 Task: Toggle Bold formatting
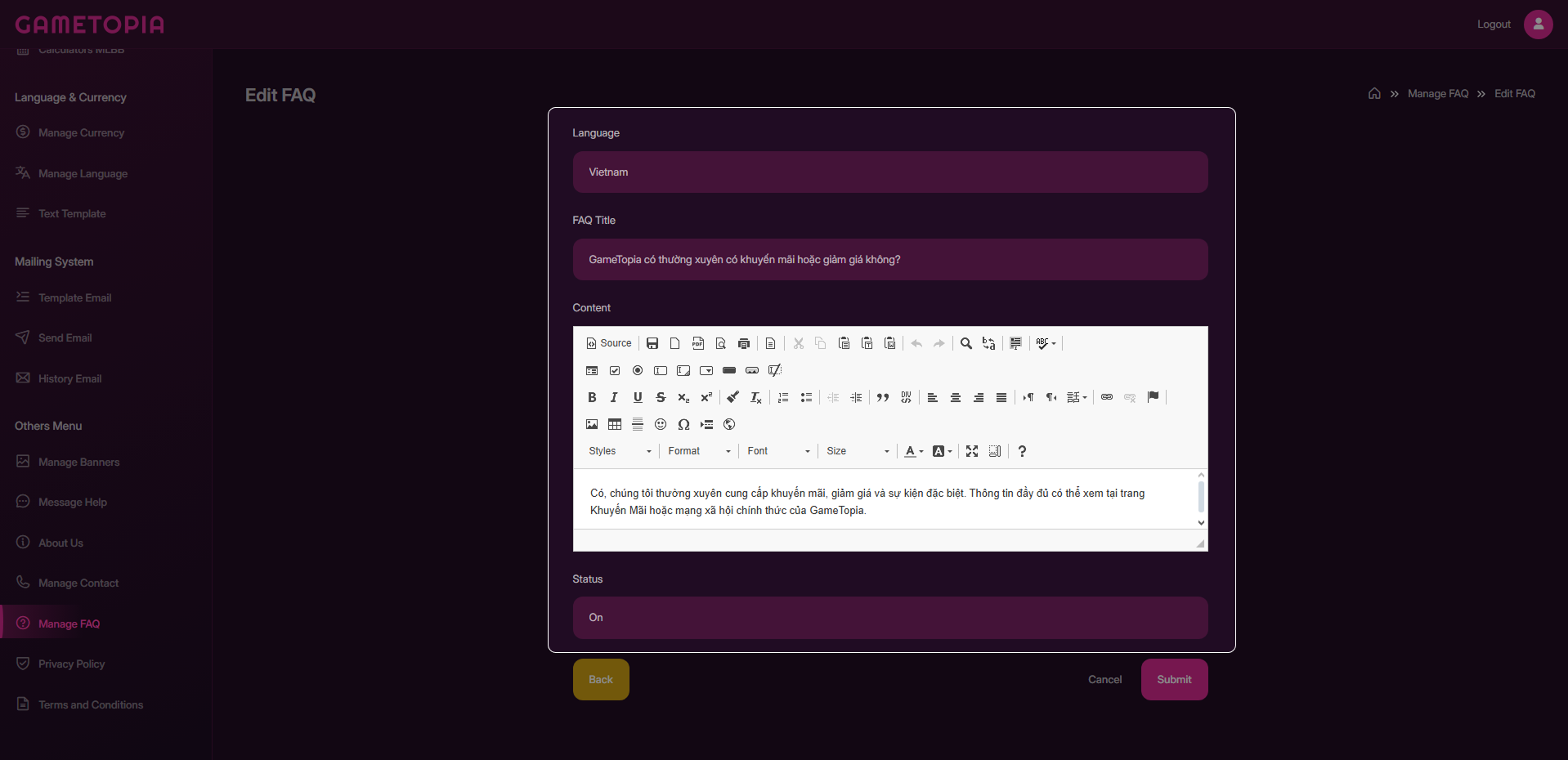click(592, 397)
